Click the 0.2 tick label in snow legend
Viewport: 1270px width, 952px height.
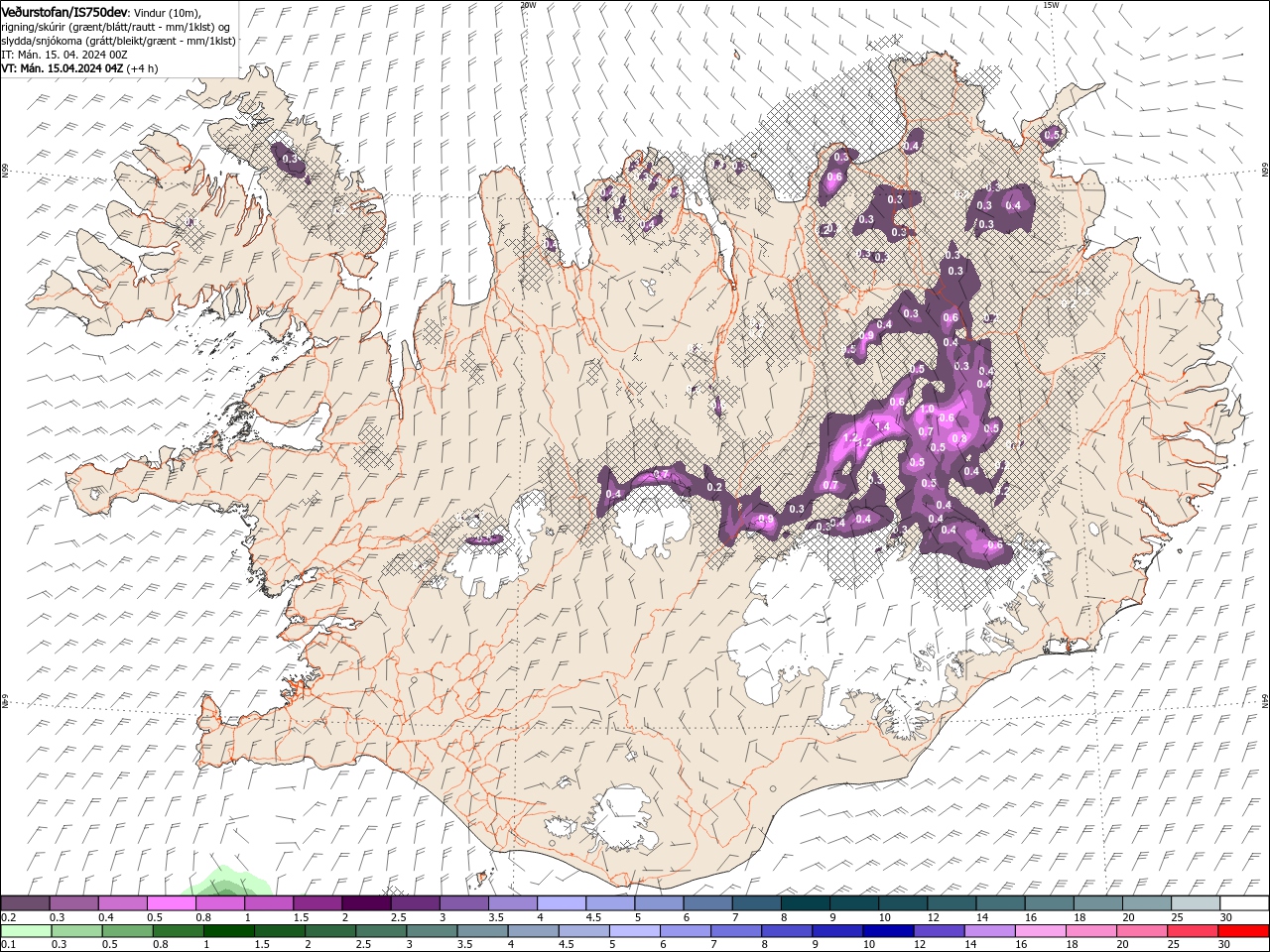tap(8, 917)
